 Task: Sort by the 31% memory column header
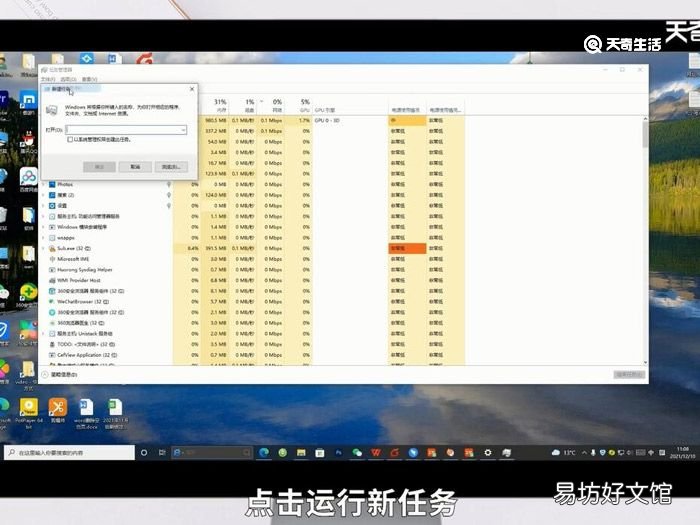pyautogui.click(x=216, y=105)
